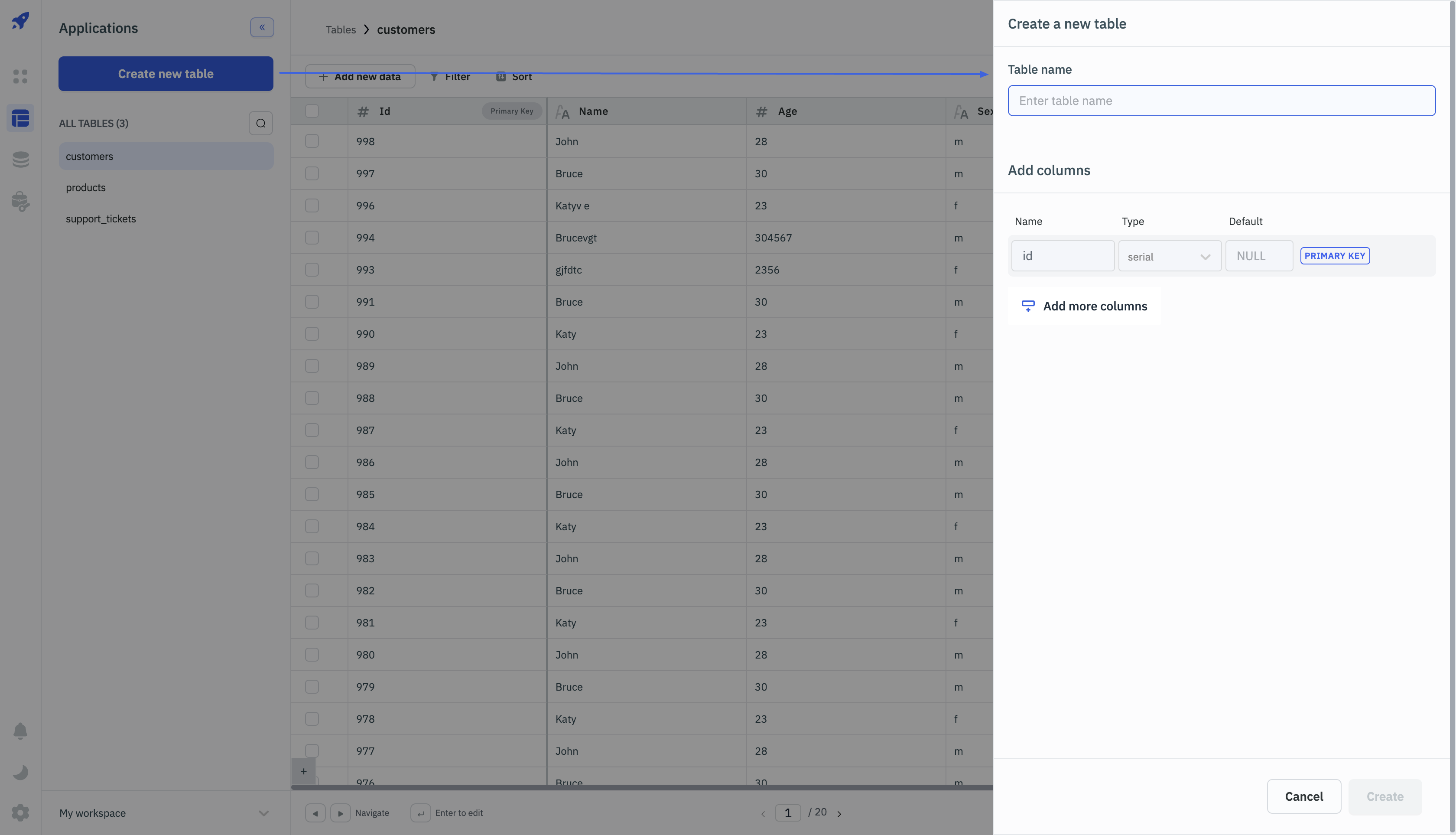Image resolution: width=1456 pixels, height=835 pixels.
Task: Open settings gear icon in sidebar
Action: tap(21, 812)
